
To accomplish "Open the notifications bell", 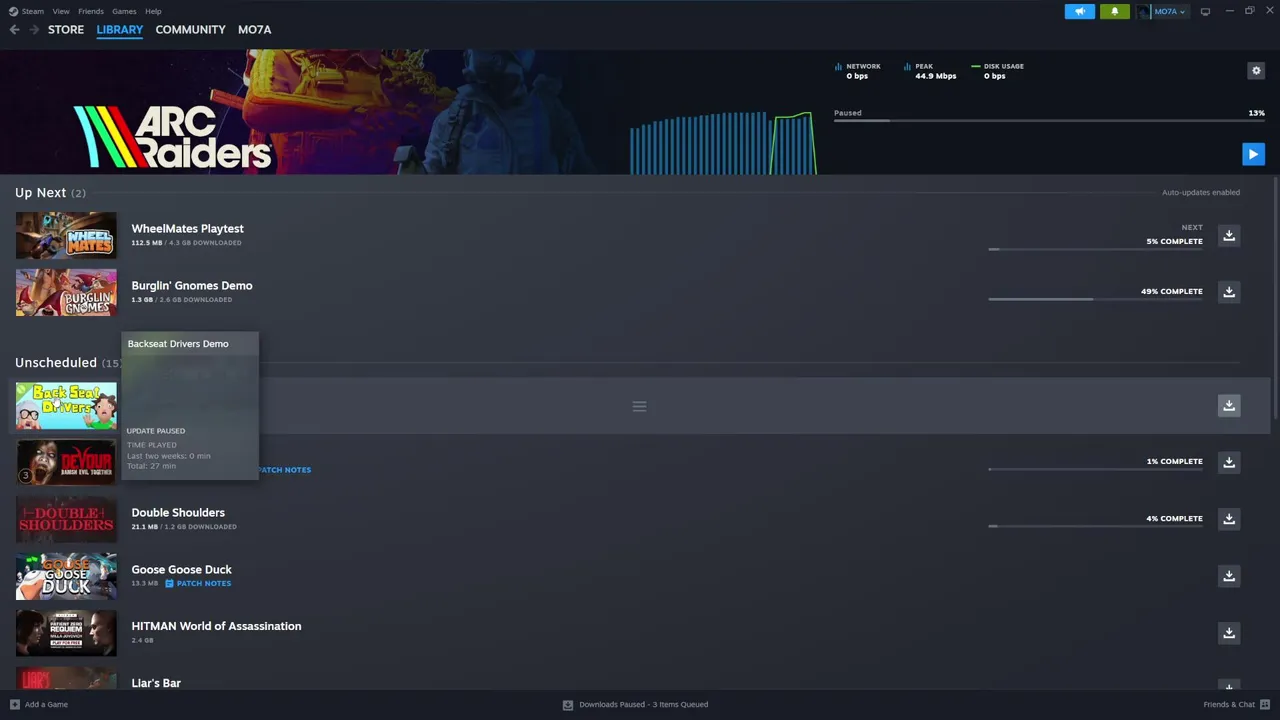I will [1115, 12].
